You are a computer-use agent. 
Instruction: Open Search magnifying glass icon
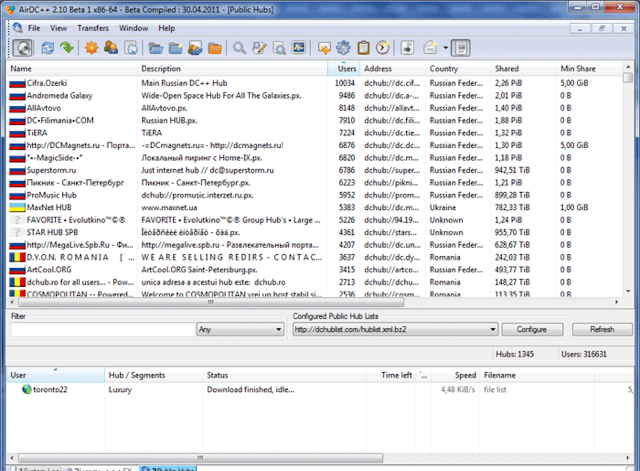239,48
